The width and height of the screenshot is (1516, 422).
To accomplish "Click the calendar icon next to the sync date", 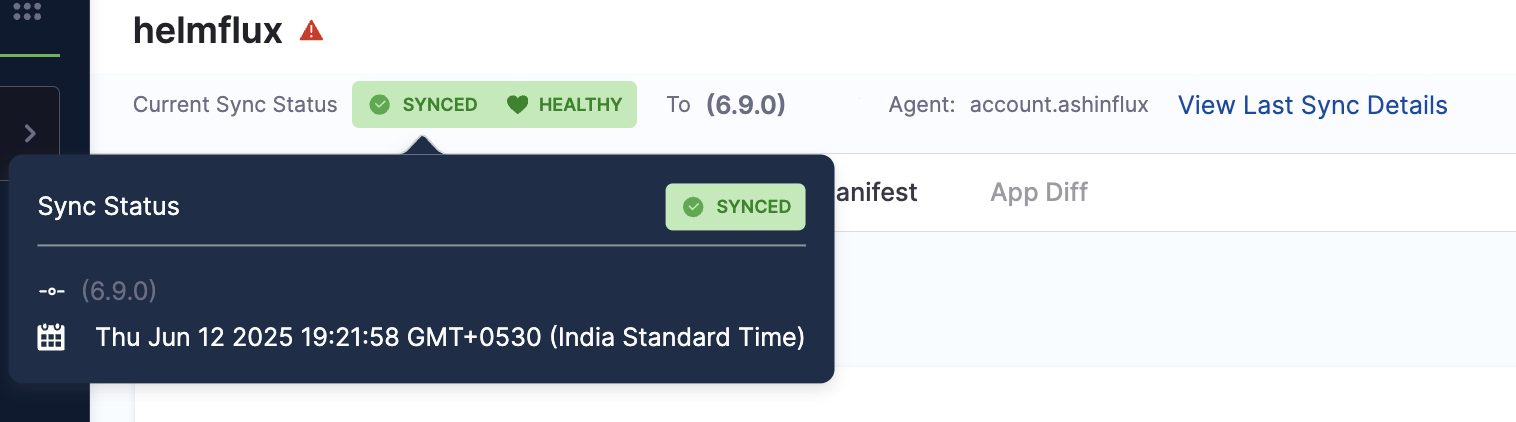I will pos(51,337).
